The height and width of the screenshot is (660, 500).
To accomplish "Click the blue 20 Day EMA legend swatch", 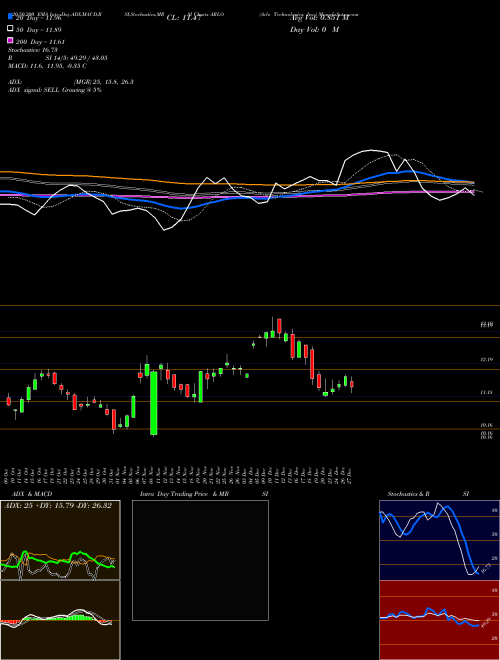I will click(x=10, y=16).
